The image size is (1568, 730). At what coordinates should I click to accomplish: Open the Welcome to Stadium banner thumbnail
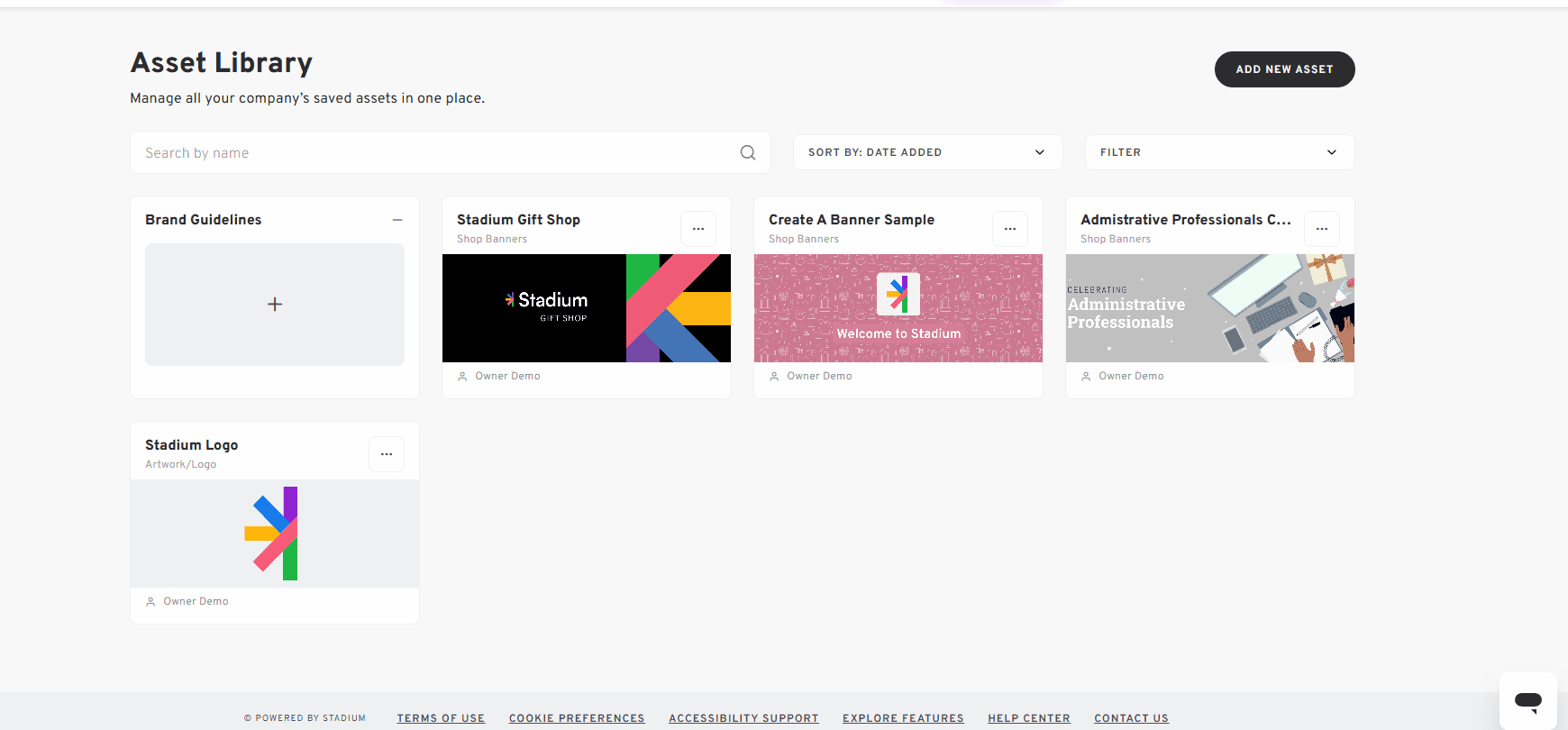(x=898, y=308)
